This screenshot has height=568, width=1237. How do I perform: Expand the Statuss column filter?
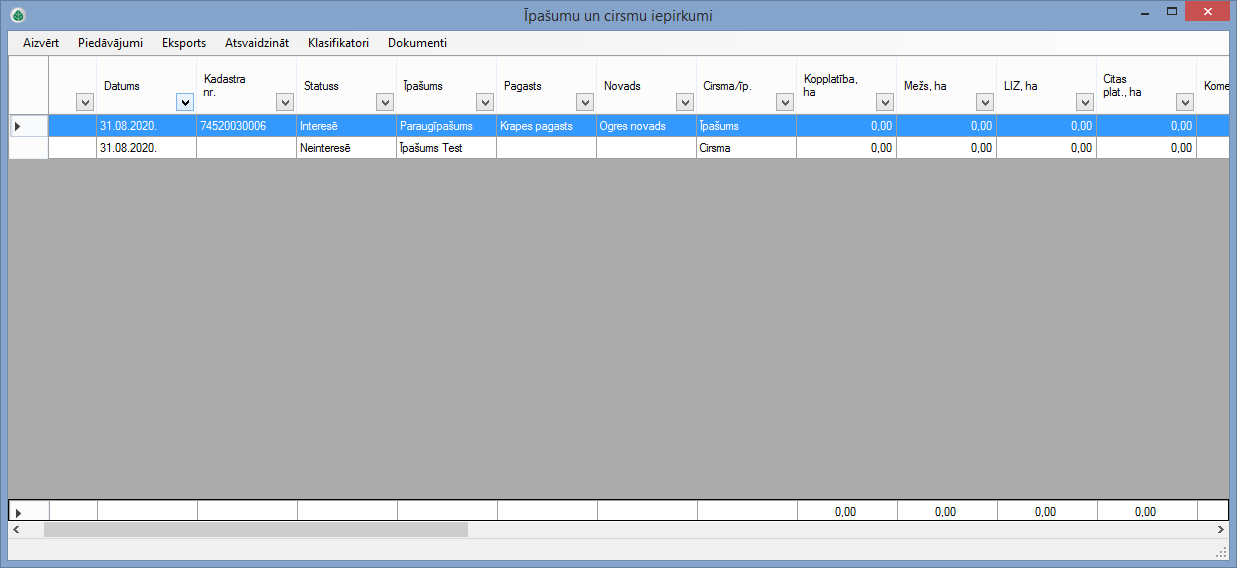pyautogui.click(x=385, y=102)
